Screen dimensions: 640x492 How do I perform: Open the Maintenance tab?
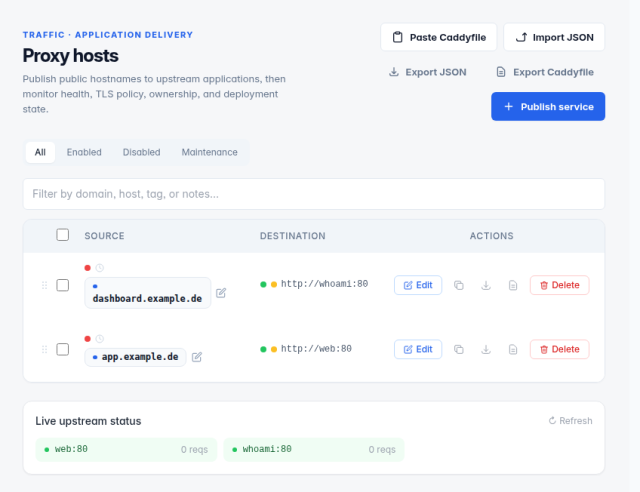[x=209, y=152]
